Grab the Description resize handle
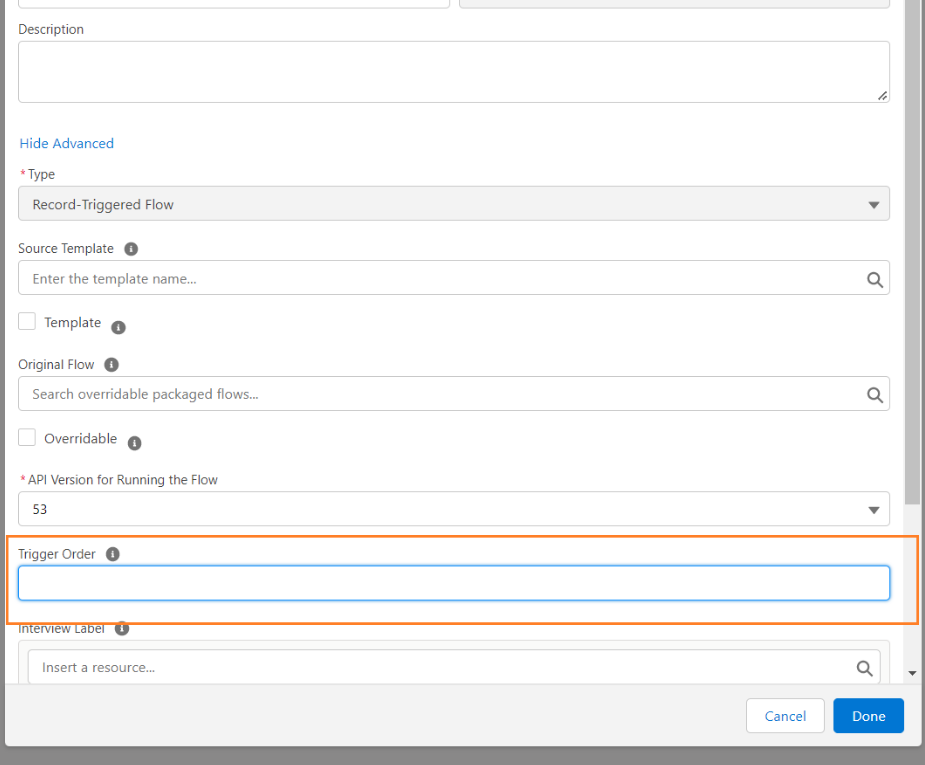 coord(883,96)
